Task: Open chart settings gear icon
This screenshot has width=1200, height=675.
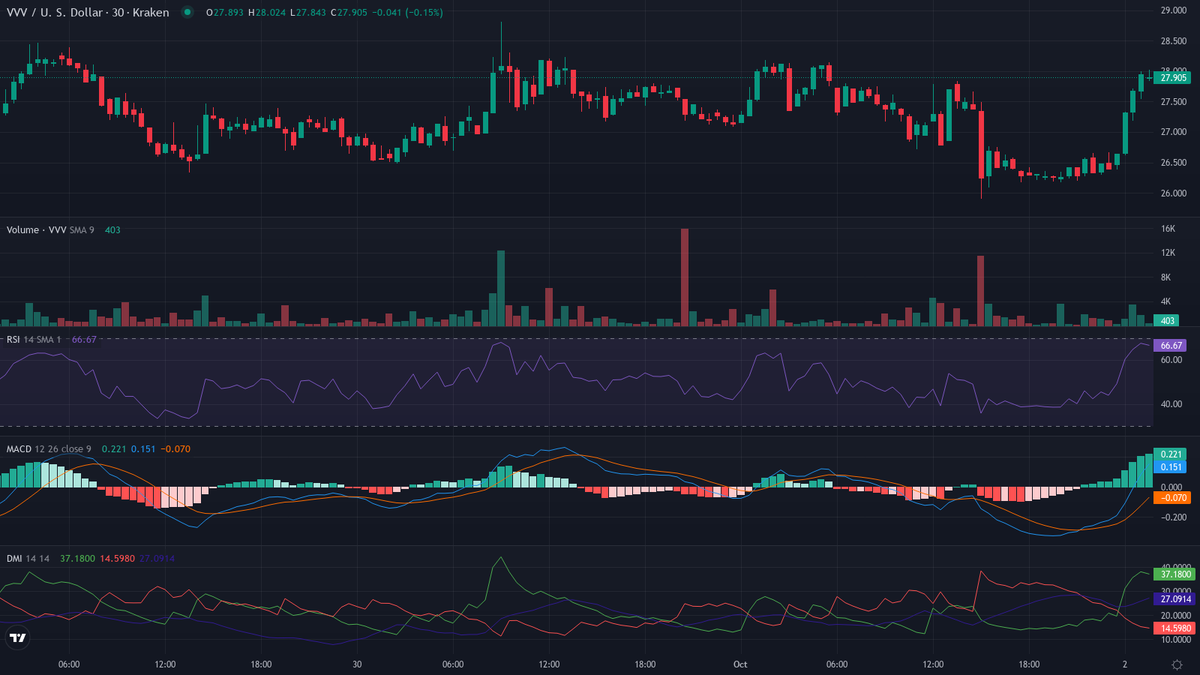Action: (1176, 664)
